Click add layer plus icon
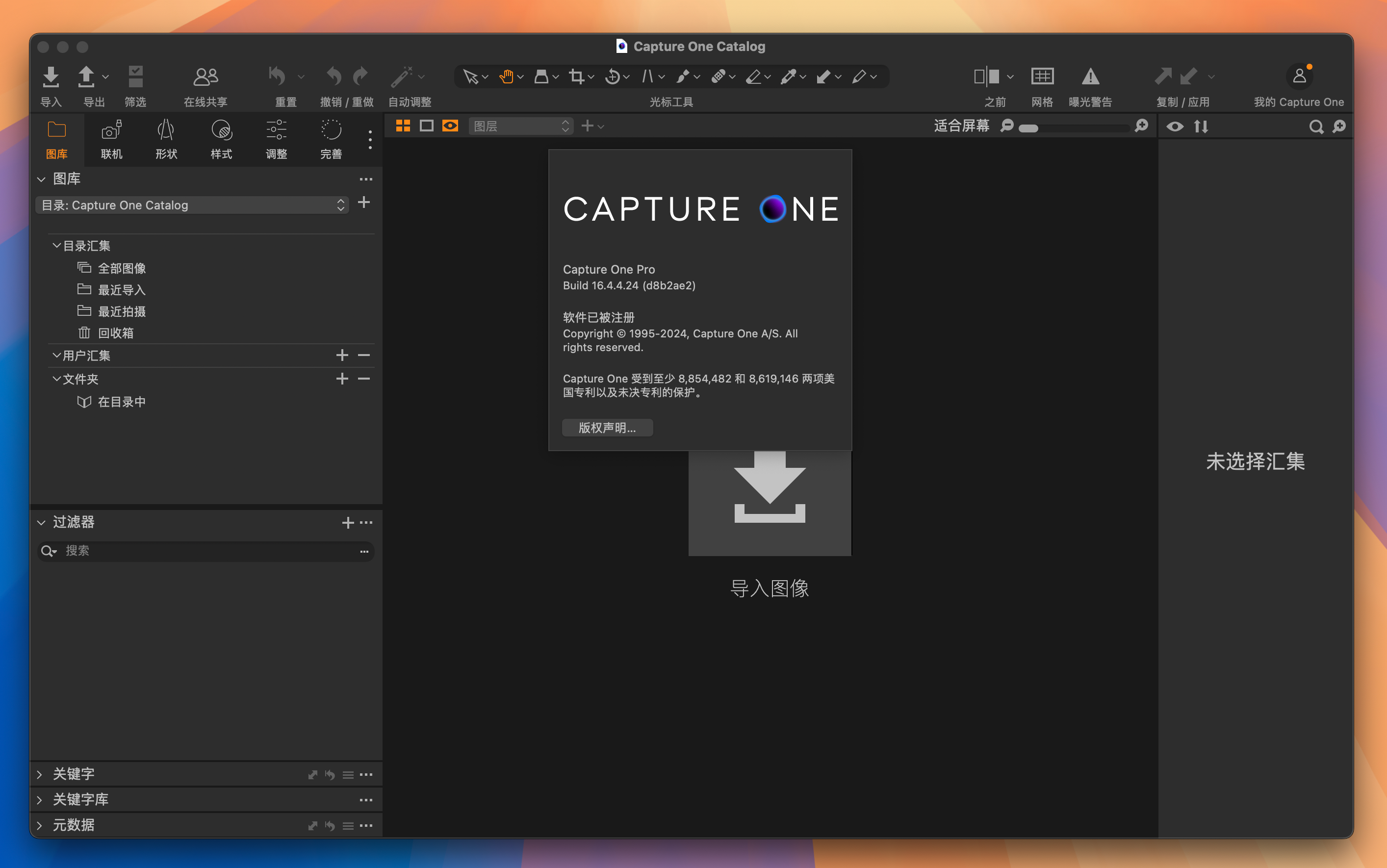The width and height of the screenshot is (1387, 868). coord(587,126)
